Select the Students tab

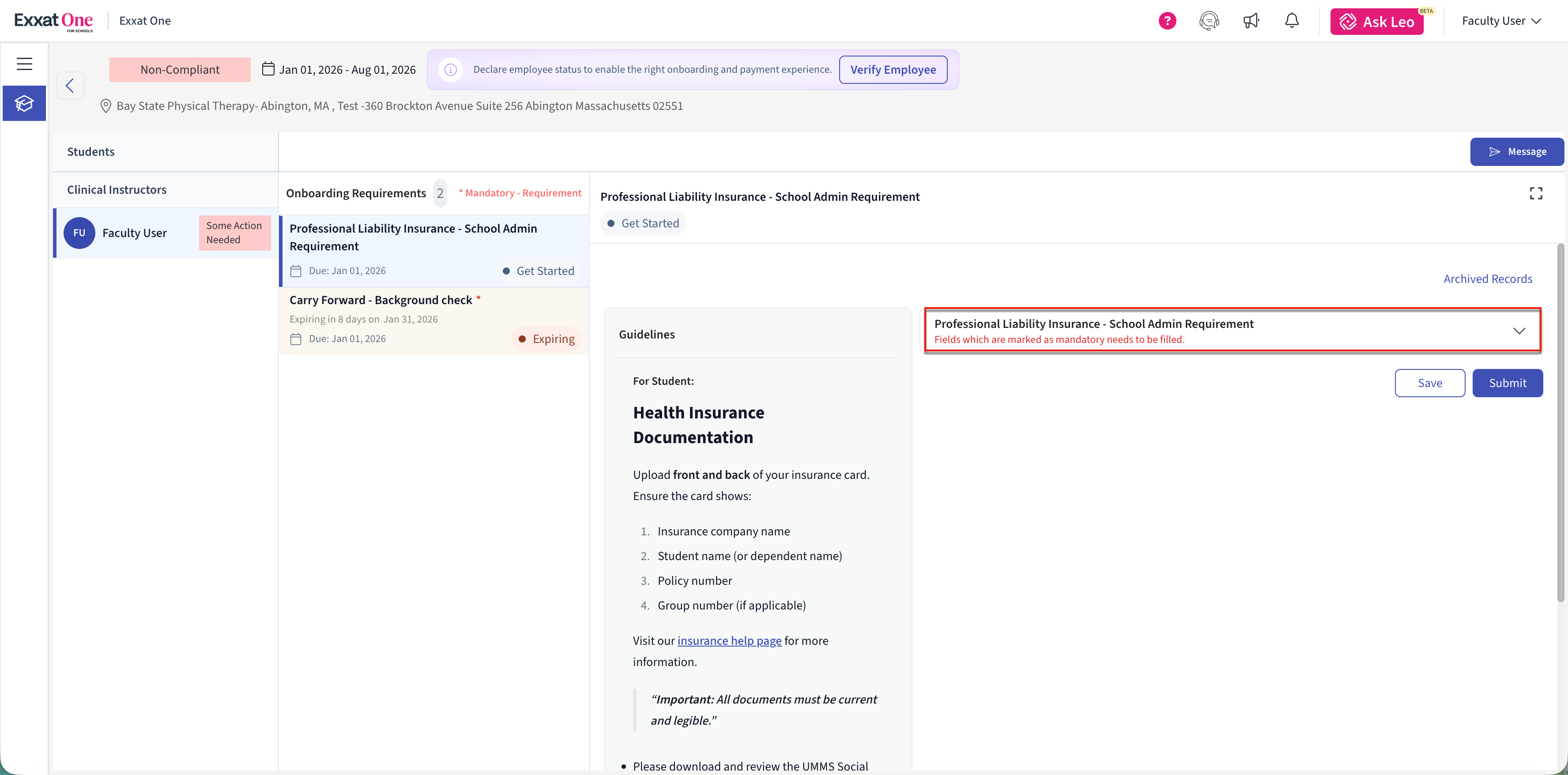click(x=90, y=151)
